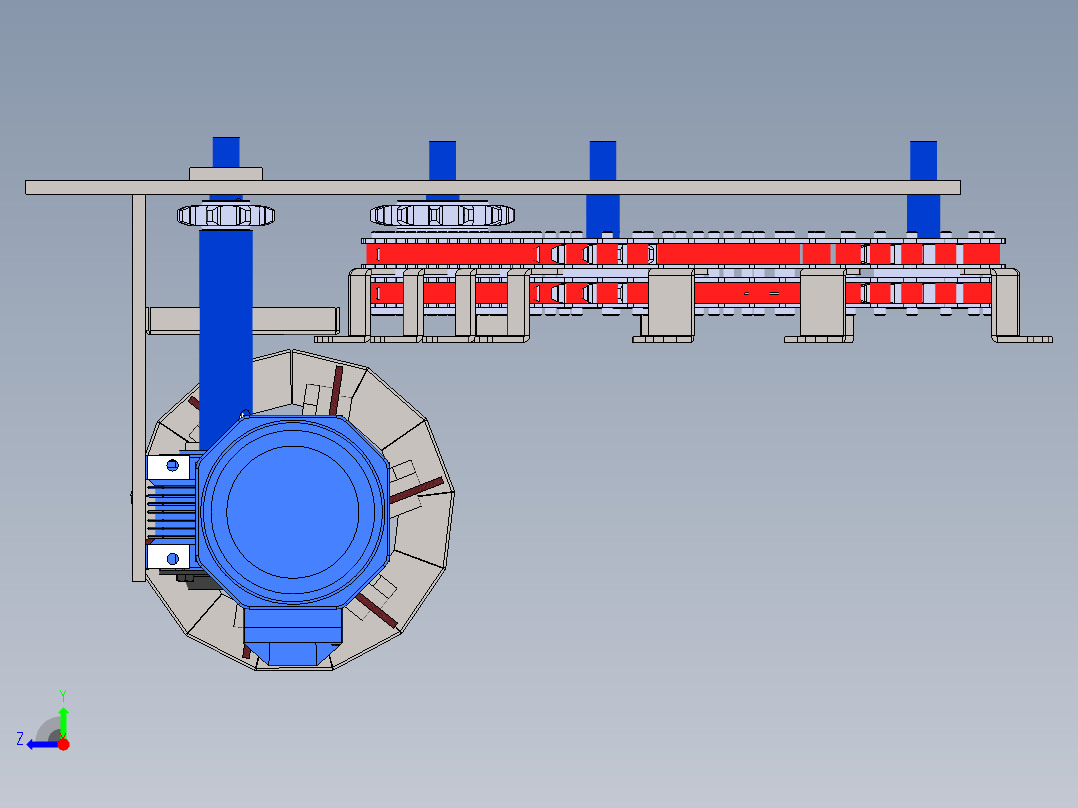Select the wide sprocket above the chain conveyor
This screenshot has width=1078, height=808.
(442, 215)
